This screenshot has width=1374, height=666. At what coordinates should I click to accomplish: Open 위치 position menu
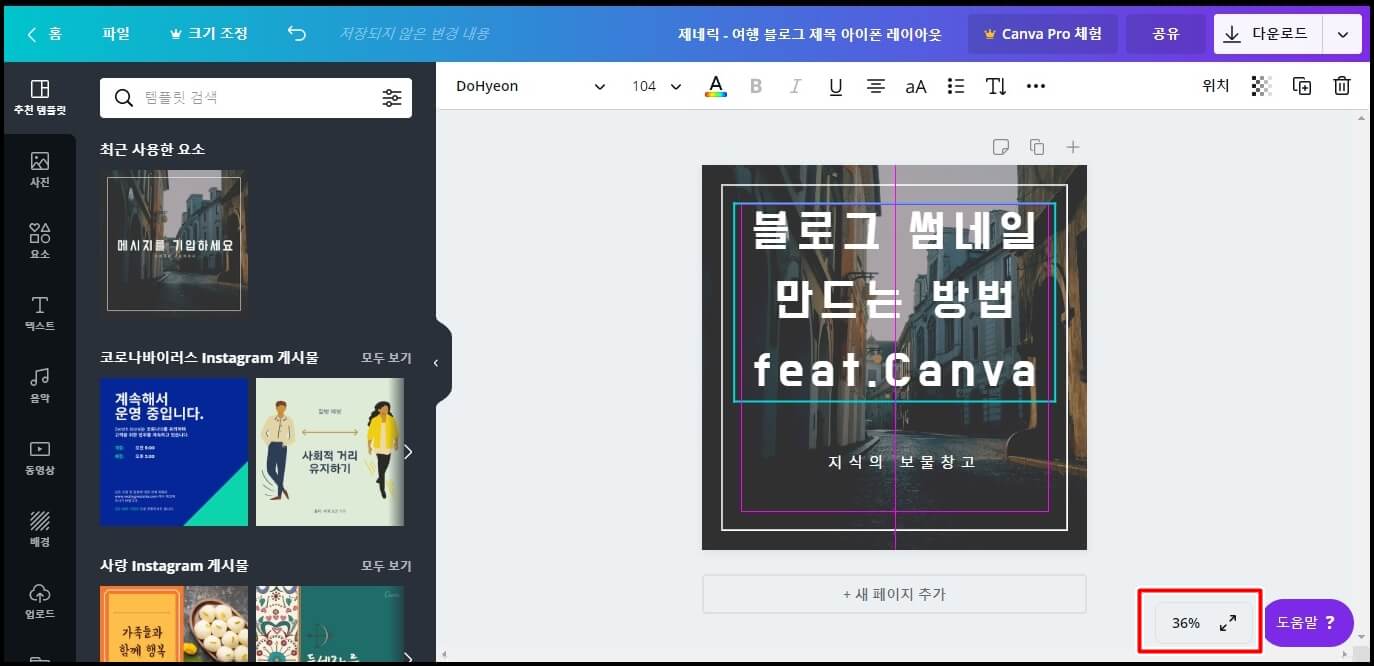click(1216, 86)
